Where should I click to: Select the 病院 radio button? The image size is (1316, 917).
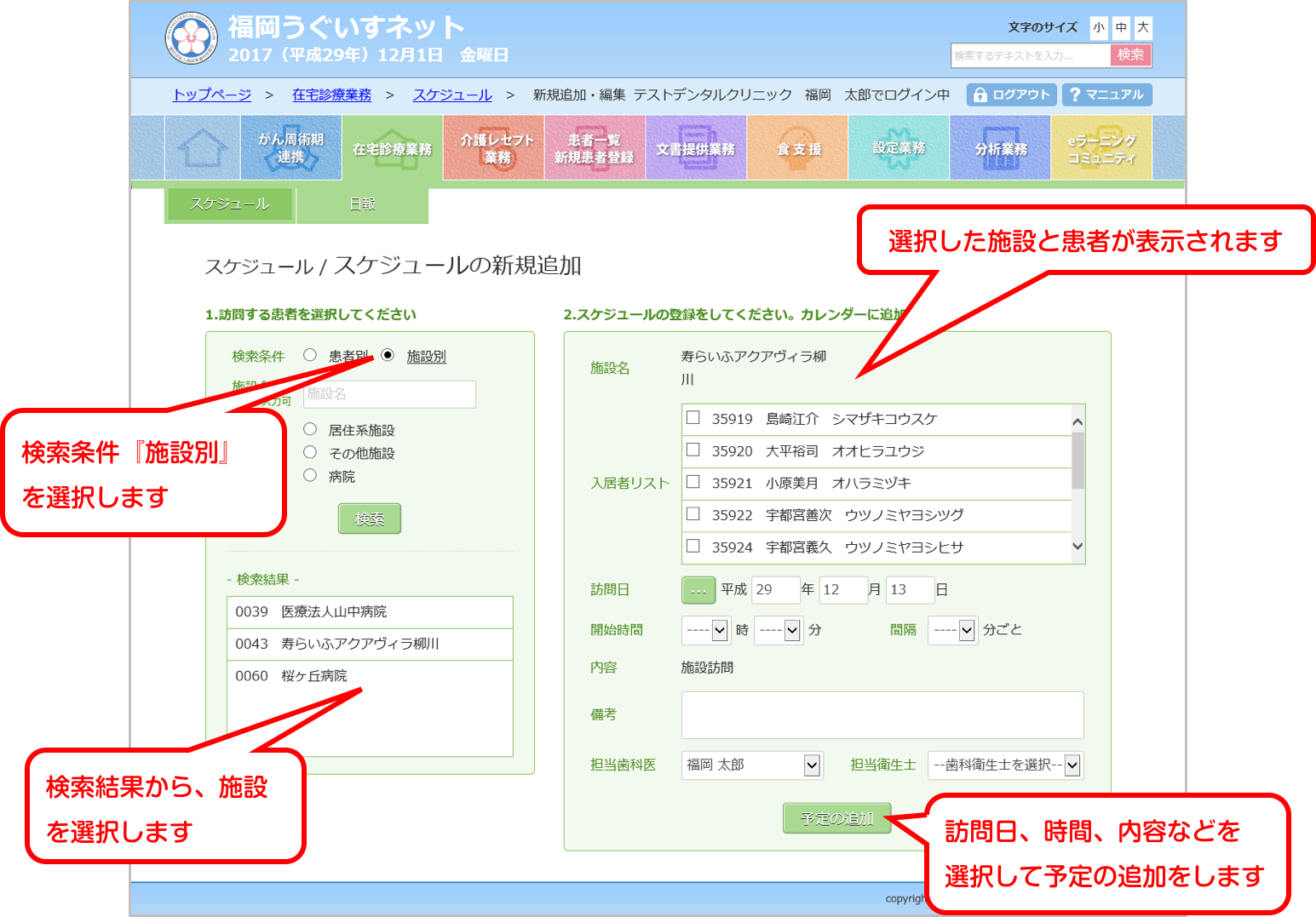coord(310,475)
